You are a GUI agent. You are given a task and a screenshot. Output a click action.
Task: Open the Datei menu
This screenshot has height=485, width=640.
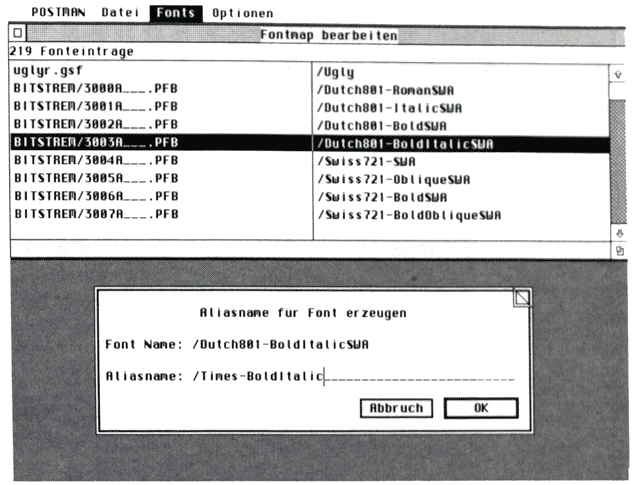tap(120, 13)
